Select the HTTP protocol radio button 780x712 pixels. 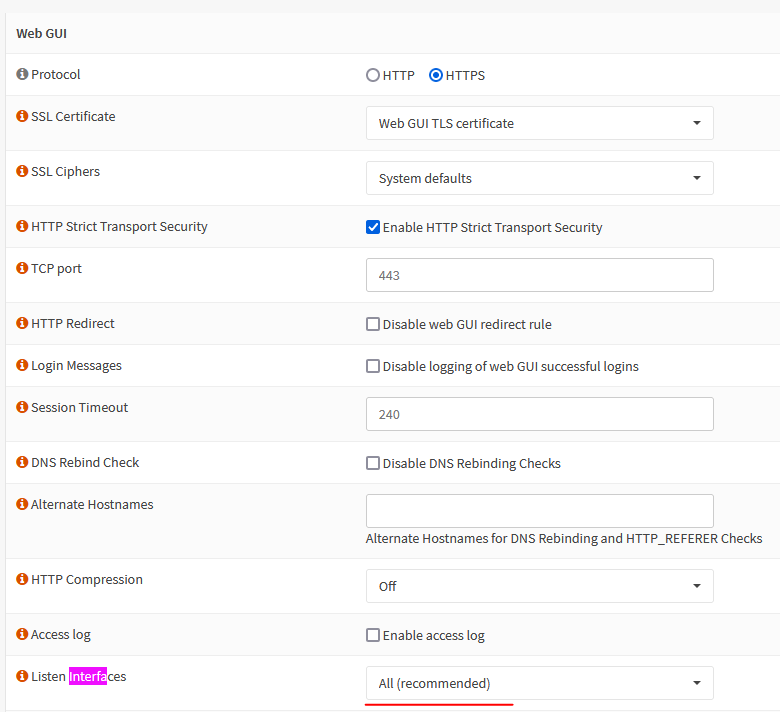pyautogui.click(x=373, y=75)
